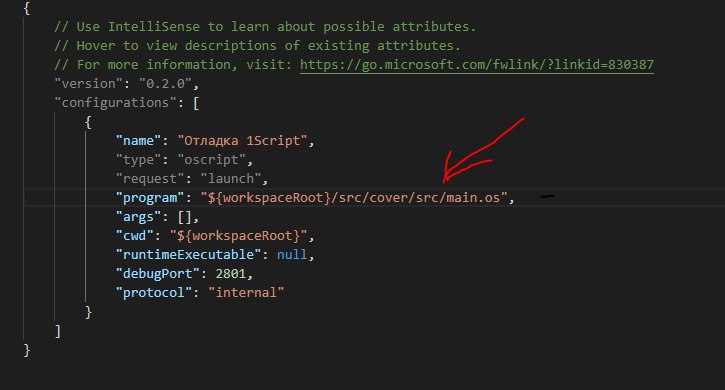The width and height of the screenshot is (725, 390).
Task: Click the configuration object's opening brace
Action: [88, 122]
